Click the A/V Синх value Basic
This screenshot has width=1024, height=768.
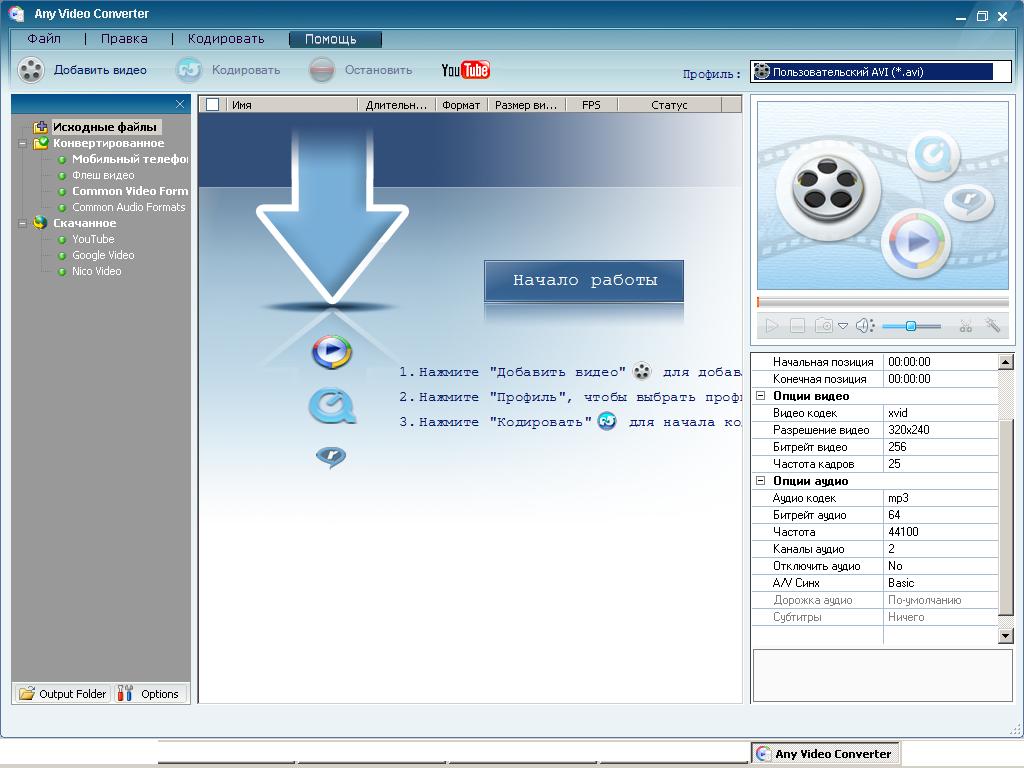tap(940, 583)
